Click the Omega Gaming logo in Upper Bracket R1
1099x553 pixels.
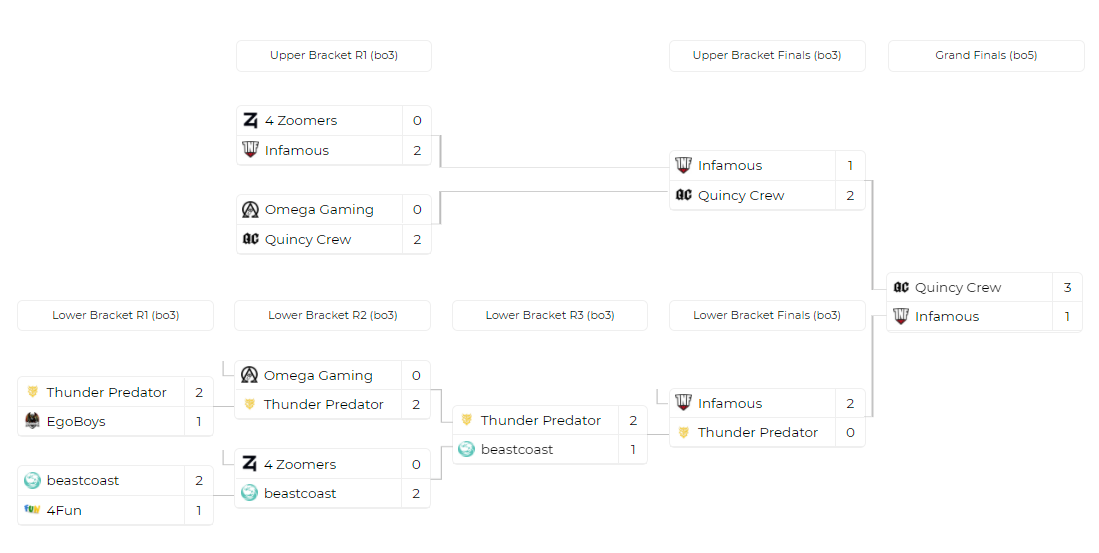click(250, 210)
